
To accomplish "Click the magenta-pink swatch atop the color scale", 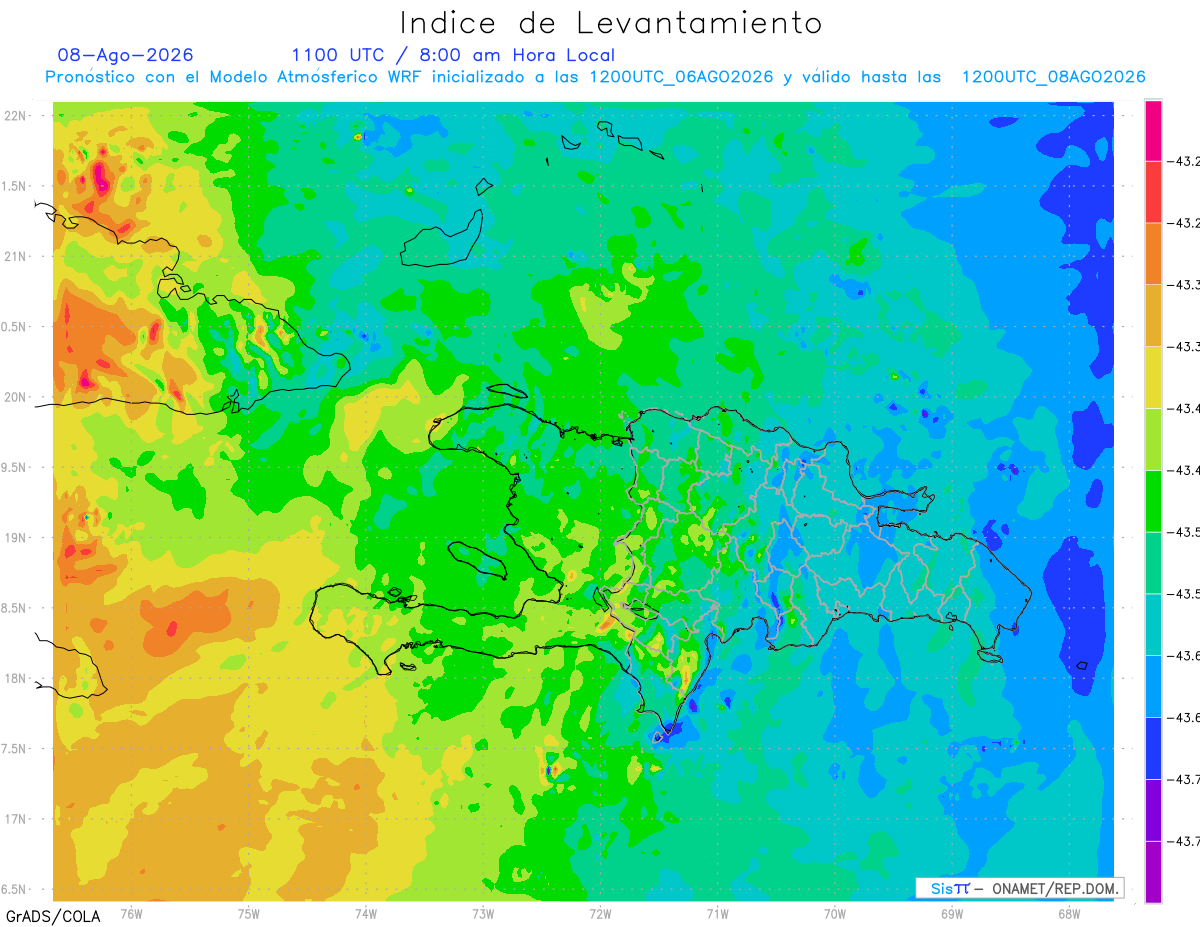I will (1153, 130).
